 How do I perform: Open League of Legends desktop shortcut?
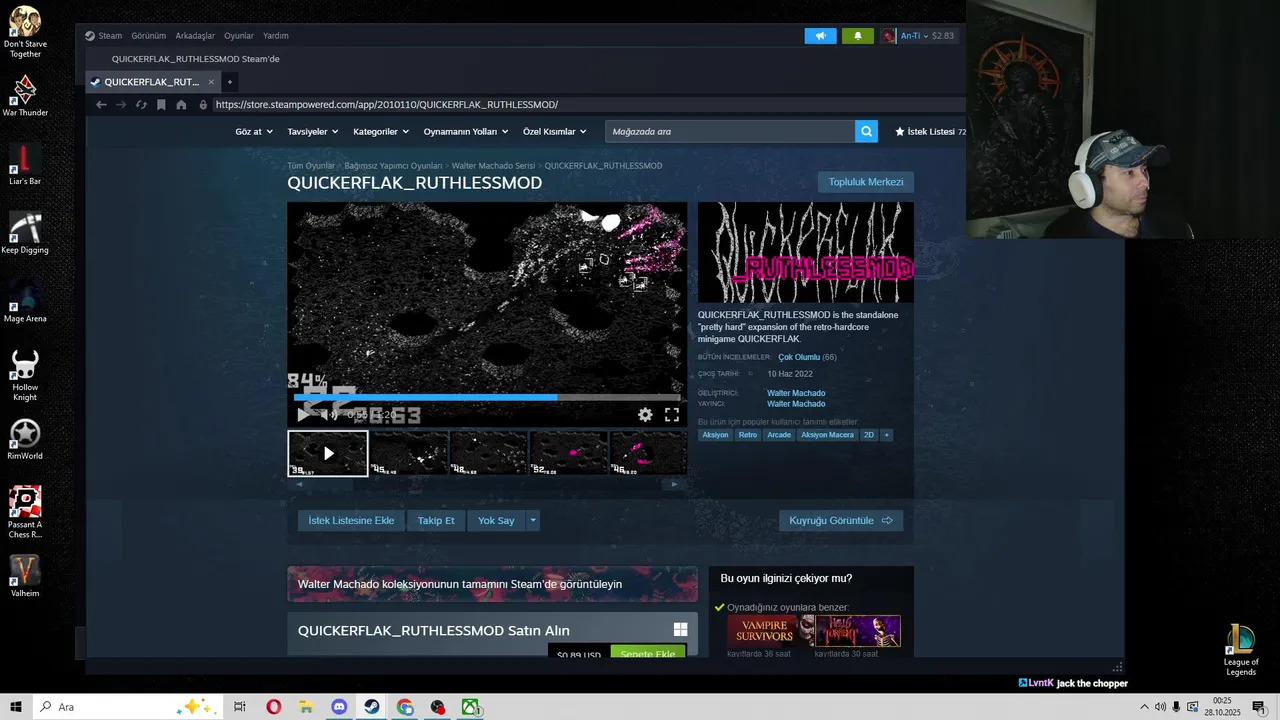[x=1241, y=650]
